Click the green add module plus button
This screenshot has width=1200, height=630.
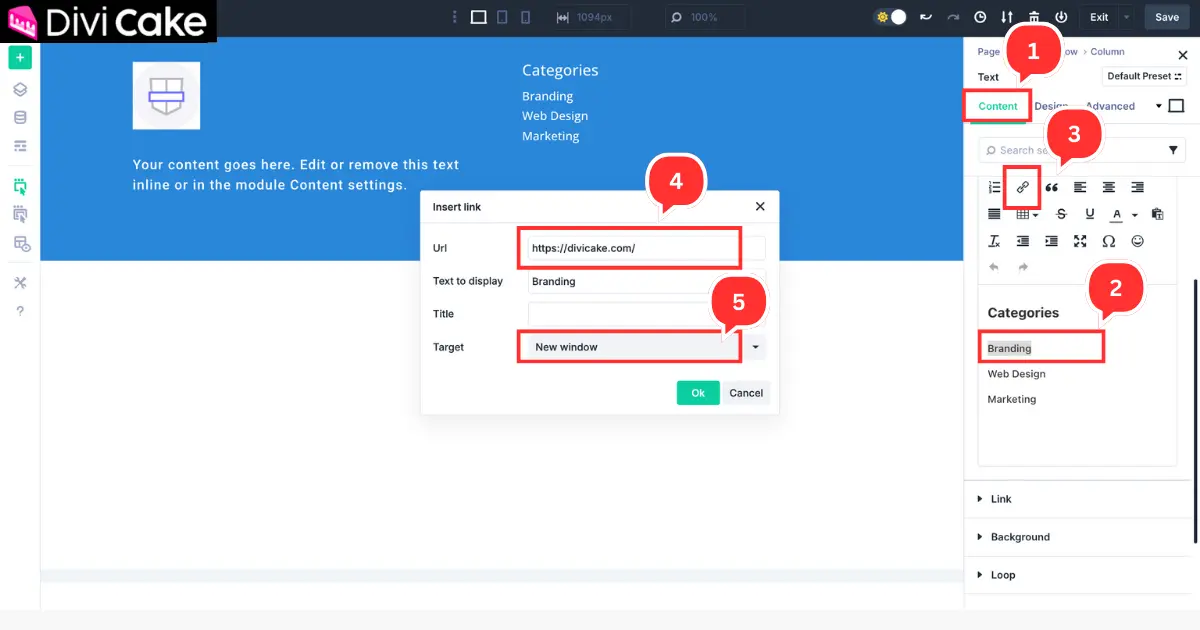[20, 58]
